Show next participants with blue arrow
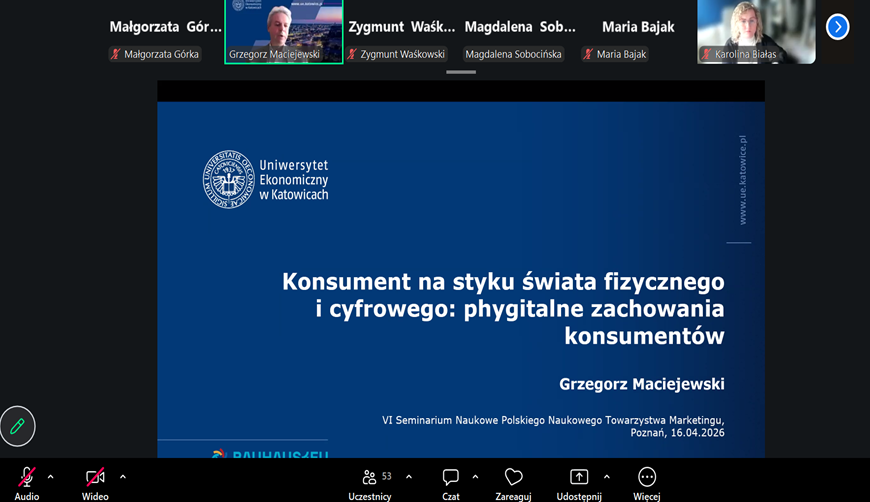This screenshot has height=502, width=870. tap(837, 27)
